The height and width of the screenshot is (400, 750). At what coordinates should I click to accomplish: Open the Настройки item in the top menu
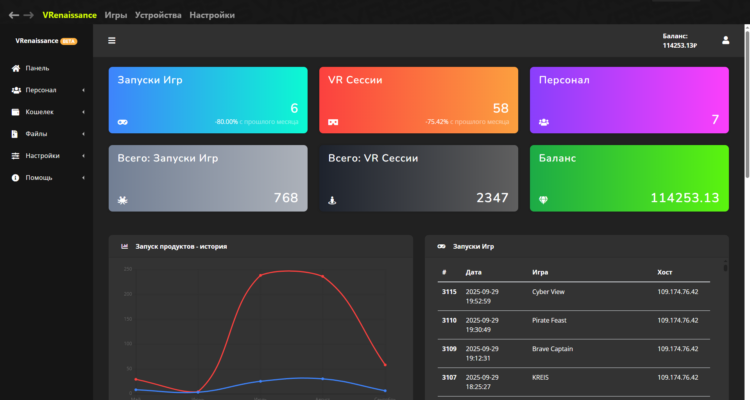click(x=212, y=15)
